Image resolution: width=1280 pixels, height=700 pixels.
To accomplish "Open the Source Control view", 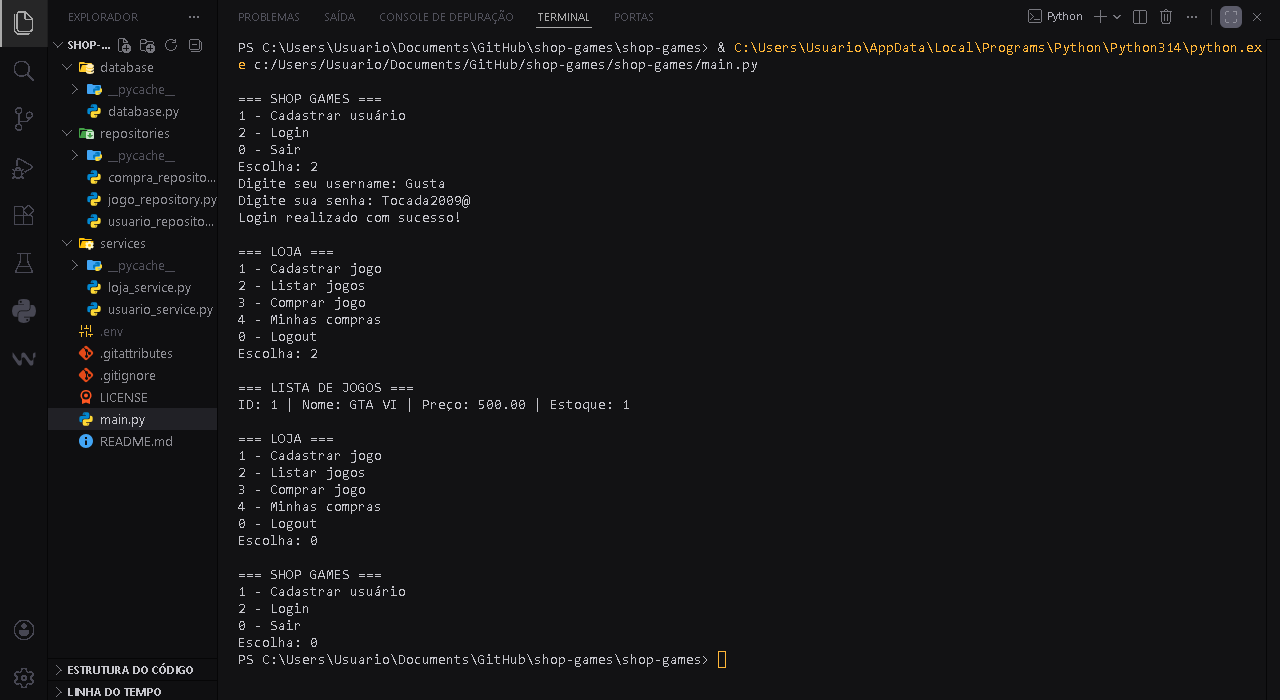I will point(23,119).
